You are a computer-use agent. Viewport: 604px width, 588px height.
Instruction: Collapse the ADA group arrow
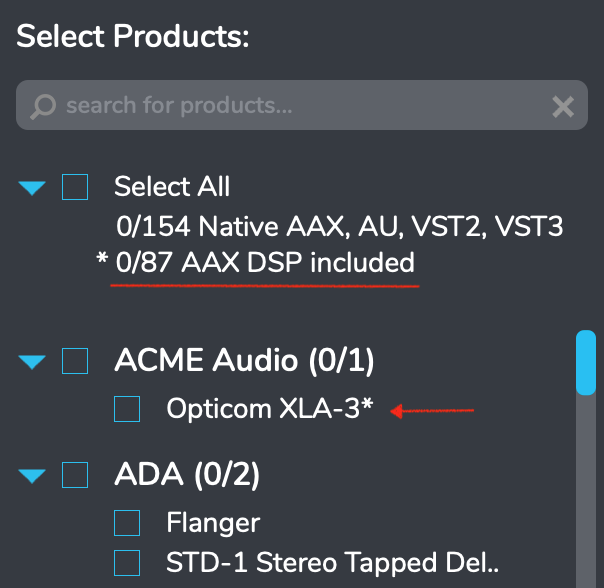pyautogui.click(x=32, y=476)
